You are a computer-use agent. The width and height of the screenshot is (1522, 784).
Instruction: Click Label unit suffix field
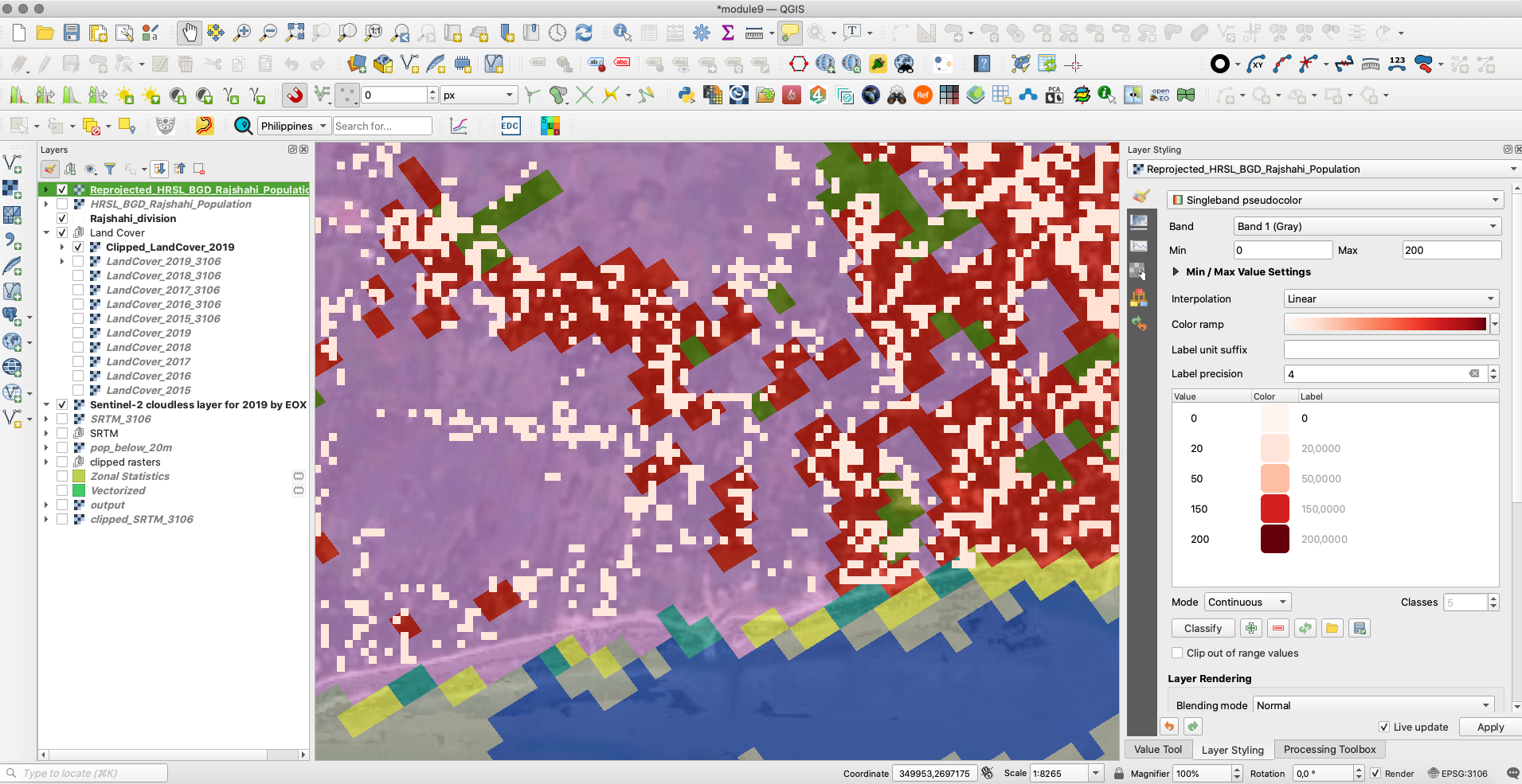pyautogui.click(x=1391, y=349)
